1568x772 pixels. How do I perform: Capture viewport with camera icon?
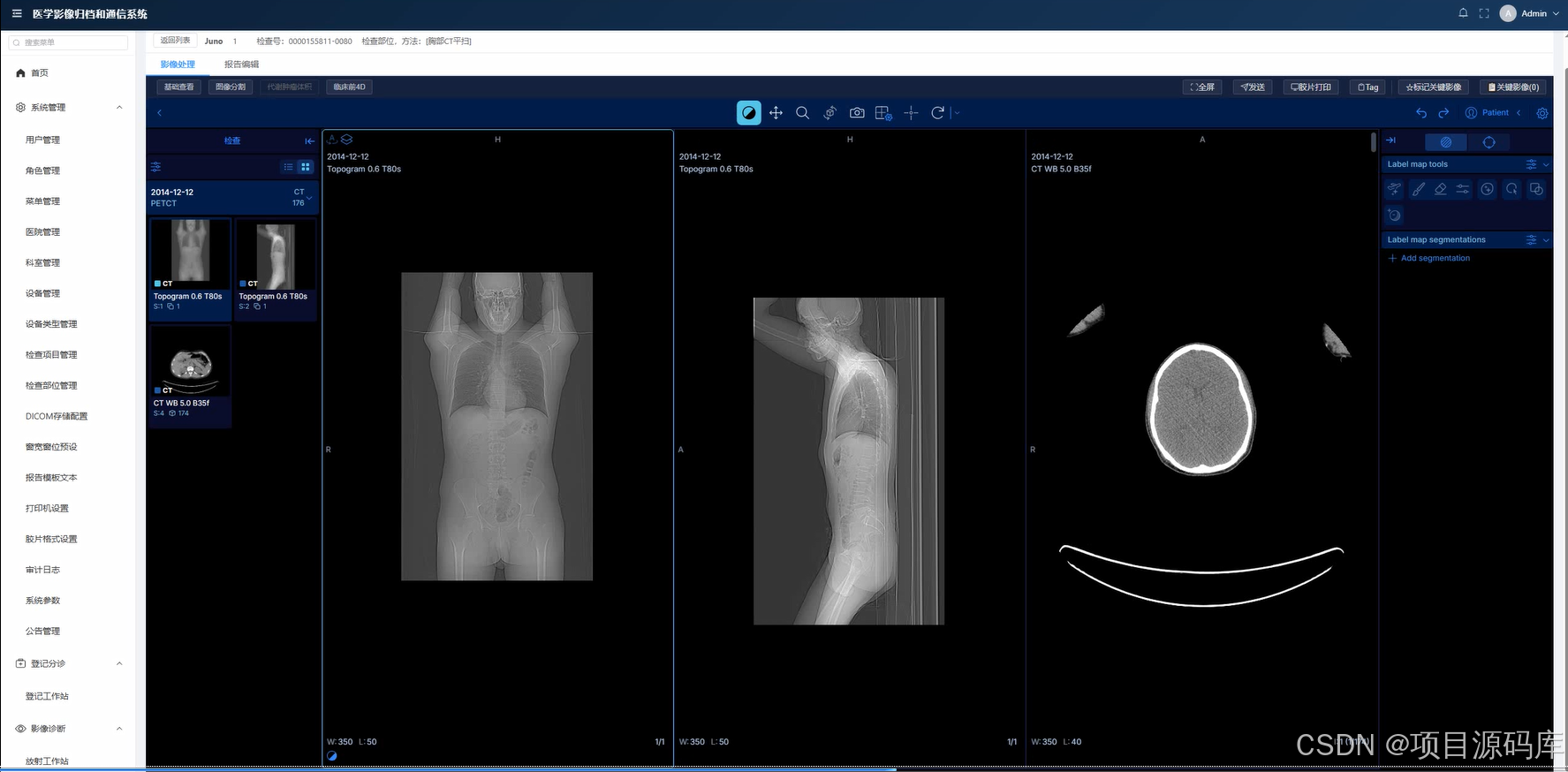click(x=857, y=113)
